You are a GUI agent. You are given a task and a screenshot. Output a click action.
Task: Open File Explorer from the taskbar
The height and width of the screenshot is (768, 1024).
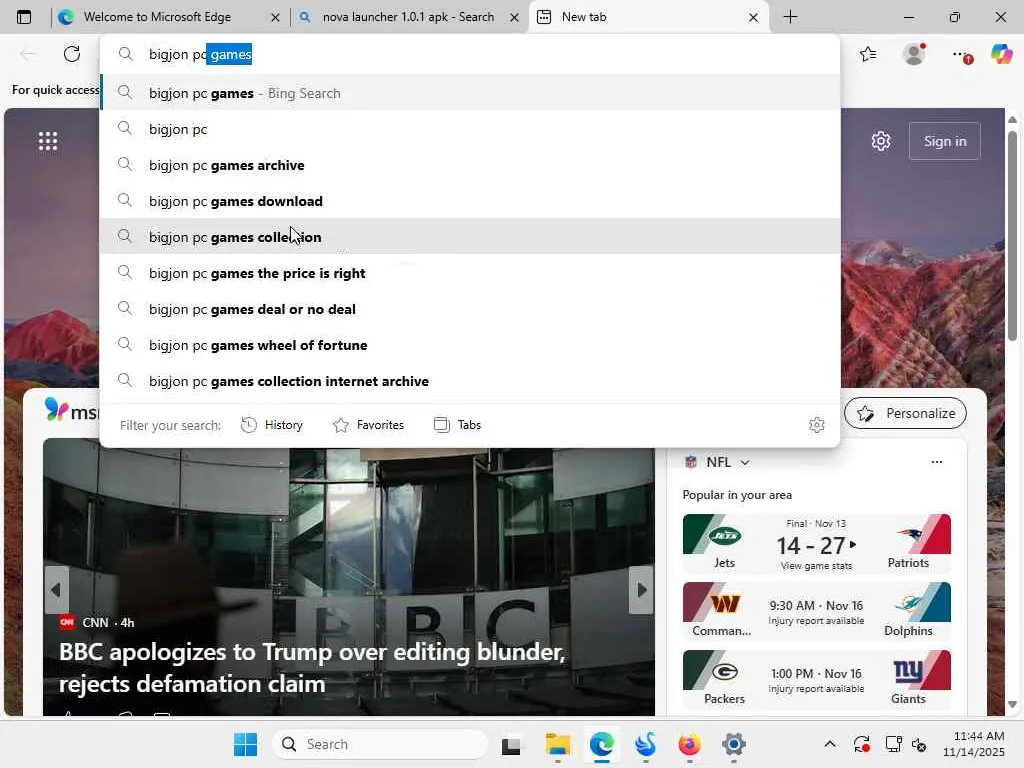tap(558, 744)
